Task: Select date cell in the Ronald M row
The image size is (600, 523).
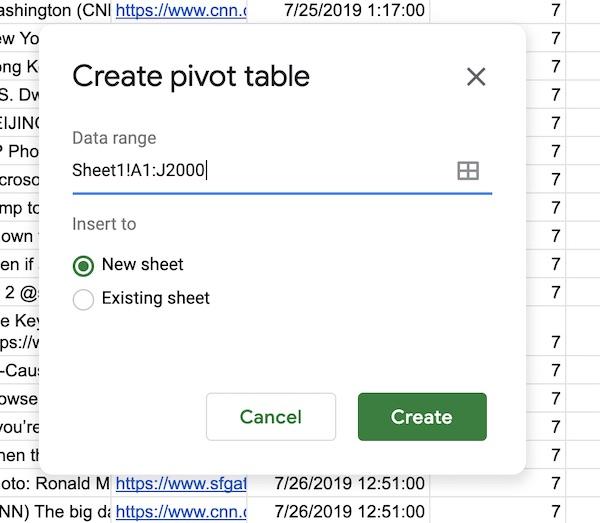Action: click(x=338, y=484)
